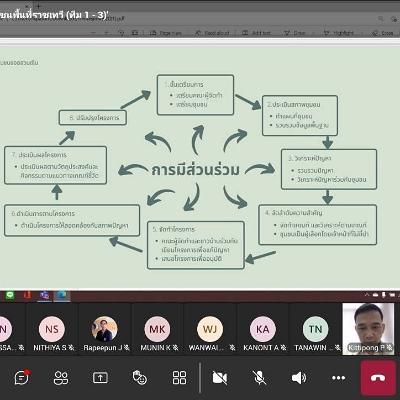This screenshot has height=400, width=400.
Task: Click Page view in shared PDF toolbar
Action: coord(166,33)
